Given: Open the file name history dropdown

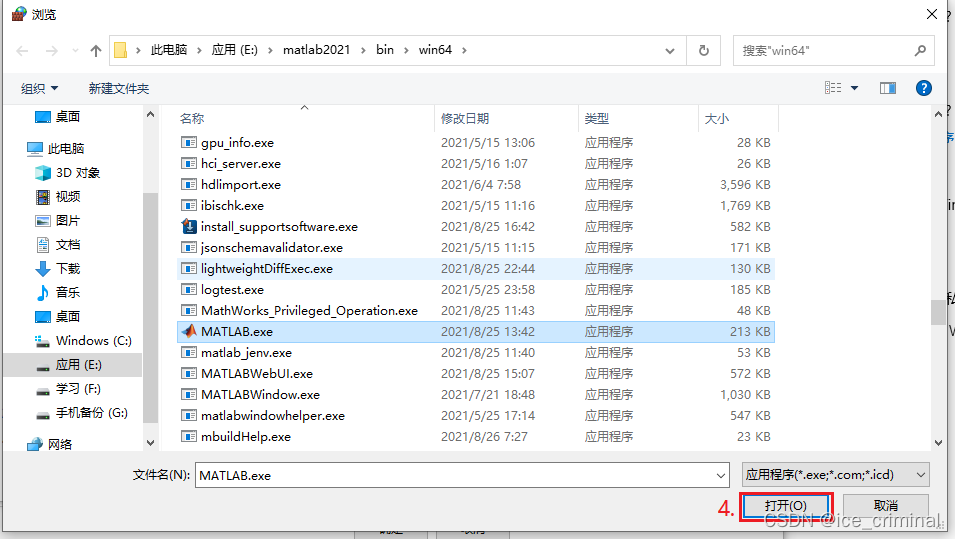Looking at the screenshot, I should (x=721, y=475).
